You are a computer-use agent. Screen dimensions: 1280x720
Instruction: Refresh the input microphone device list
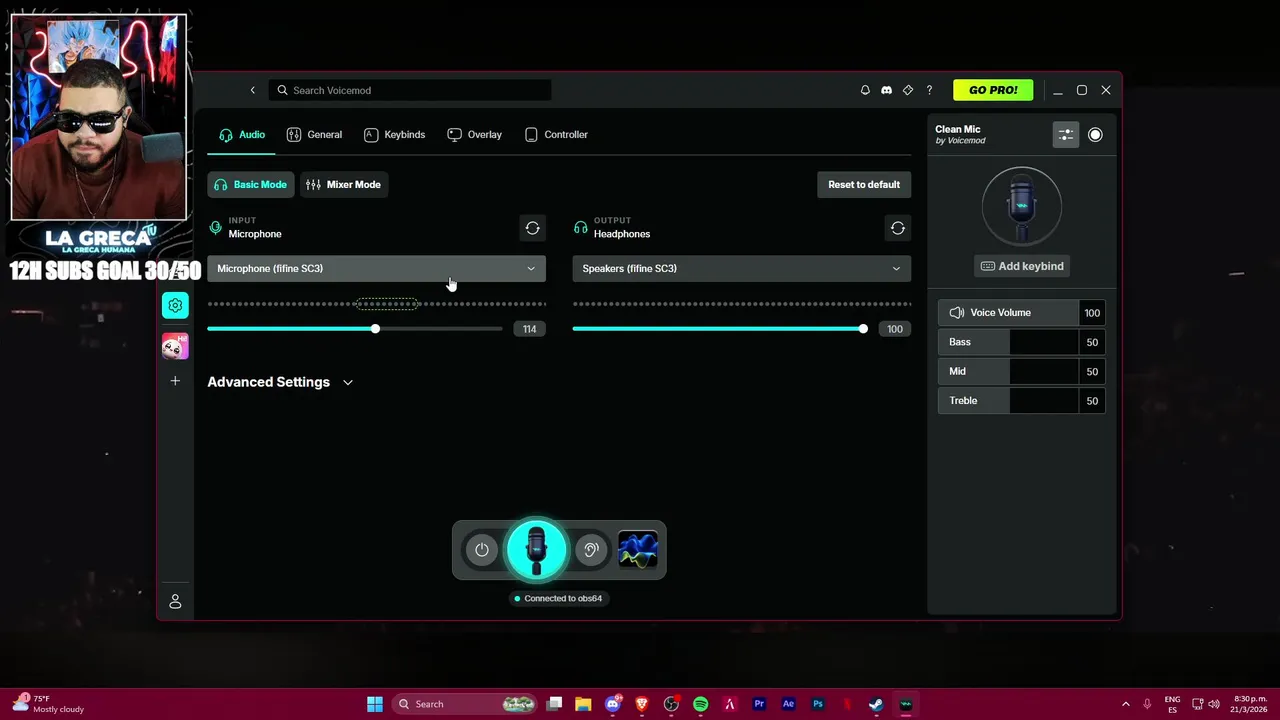coord(533,228)
